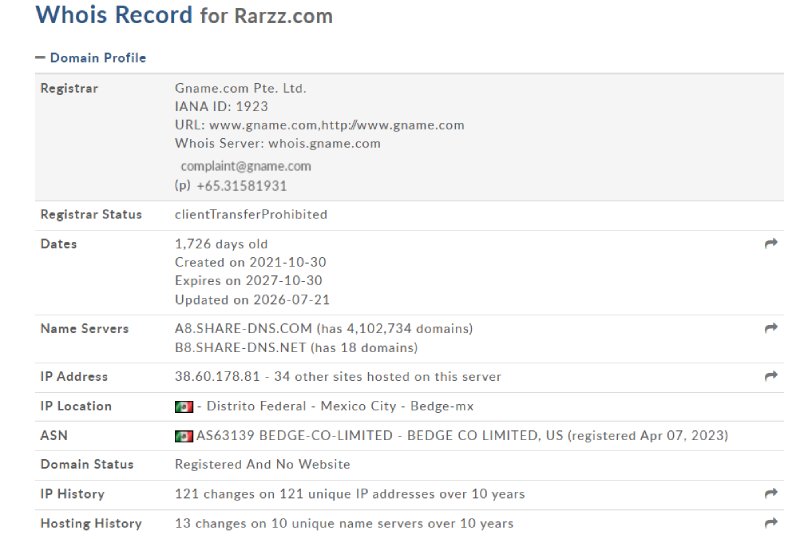Select the Expires on 2027-10-30 date
The image size is (800, 539).
248,281
